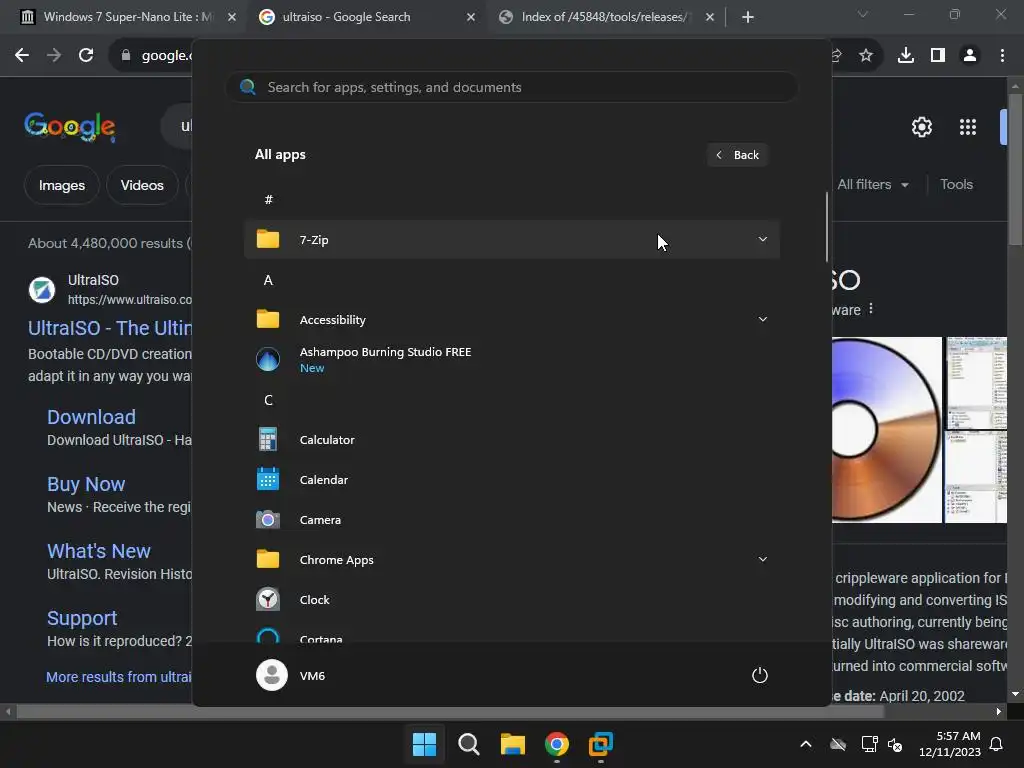Open Chrome's three-dot menu
This screenshot has height=768, width=1024.
pyautogui.click(x=1002, y=56)
